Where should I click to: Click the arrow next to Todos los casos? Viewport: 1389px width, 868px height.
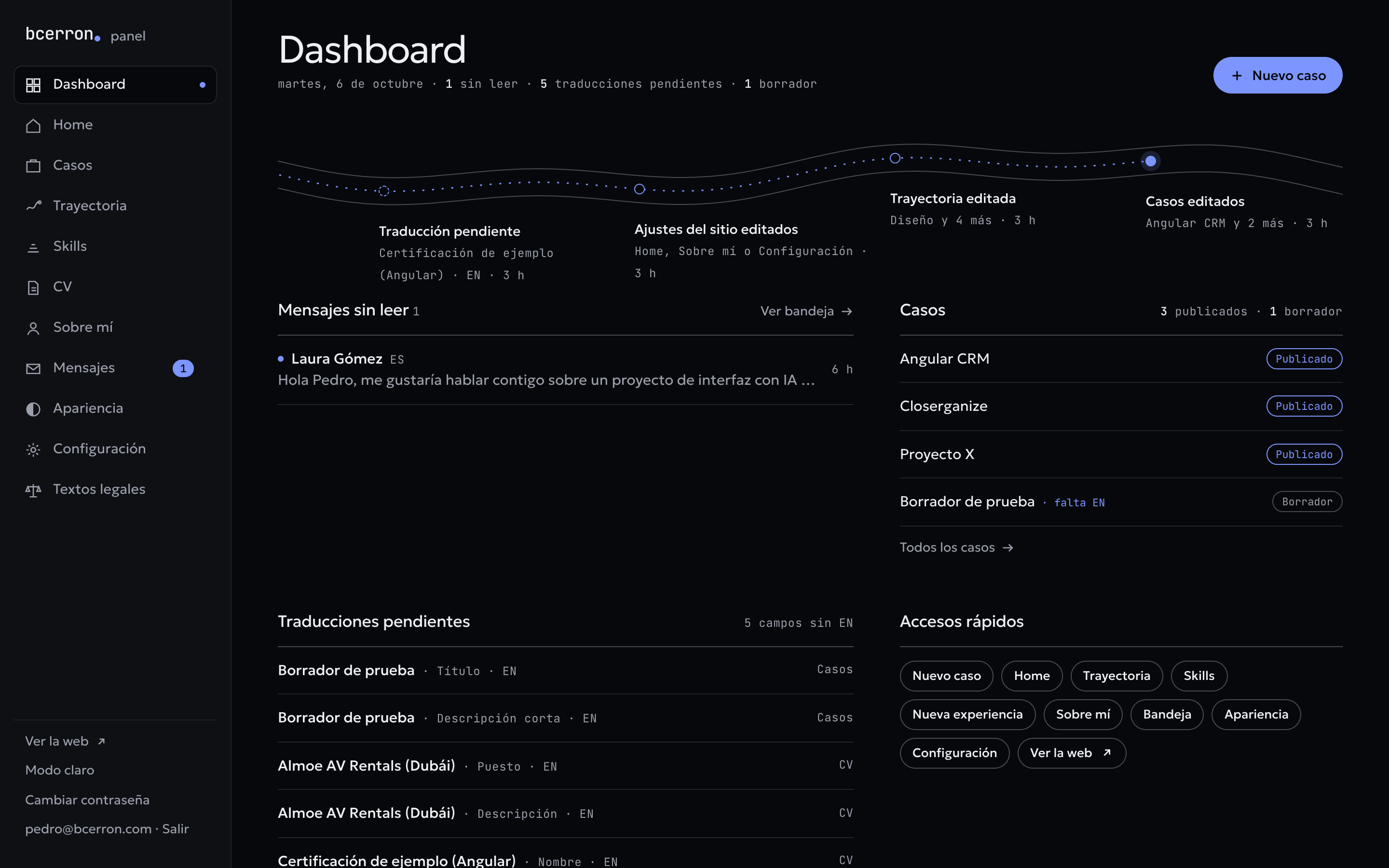click(x=1008, y=548)
